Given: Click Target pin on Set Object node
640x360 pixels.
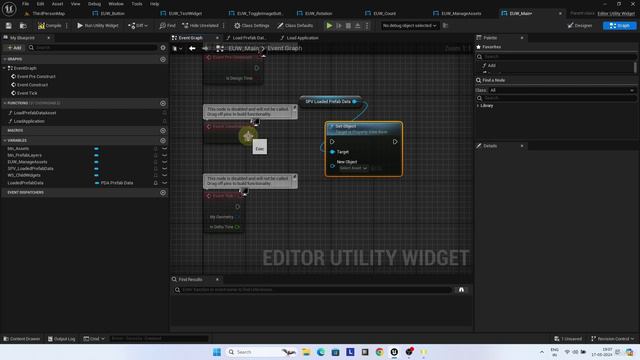Looking at the screenshot, I should point(332,152).
